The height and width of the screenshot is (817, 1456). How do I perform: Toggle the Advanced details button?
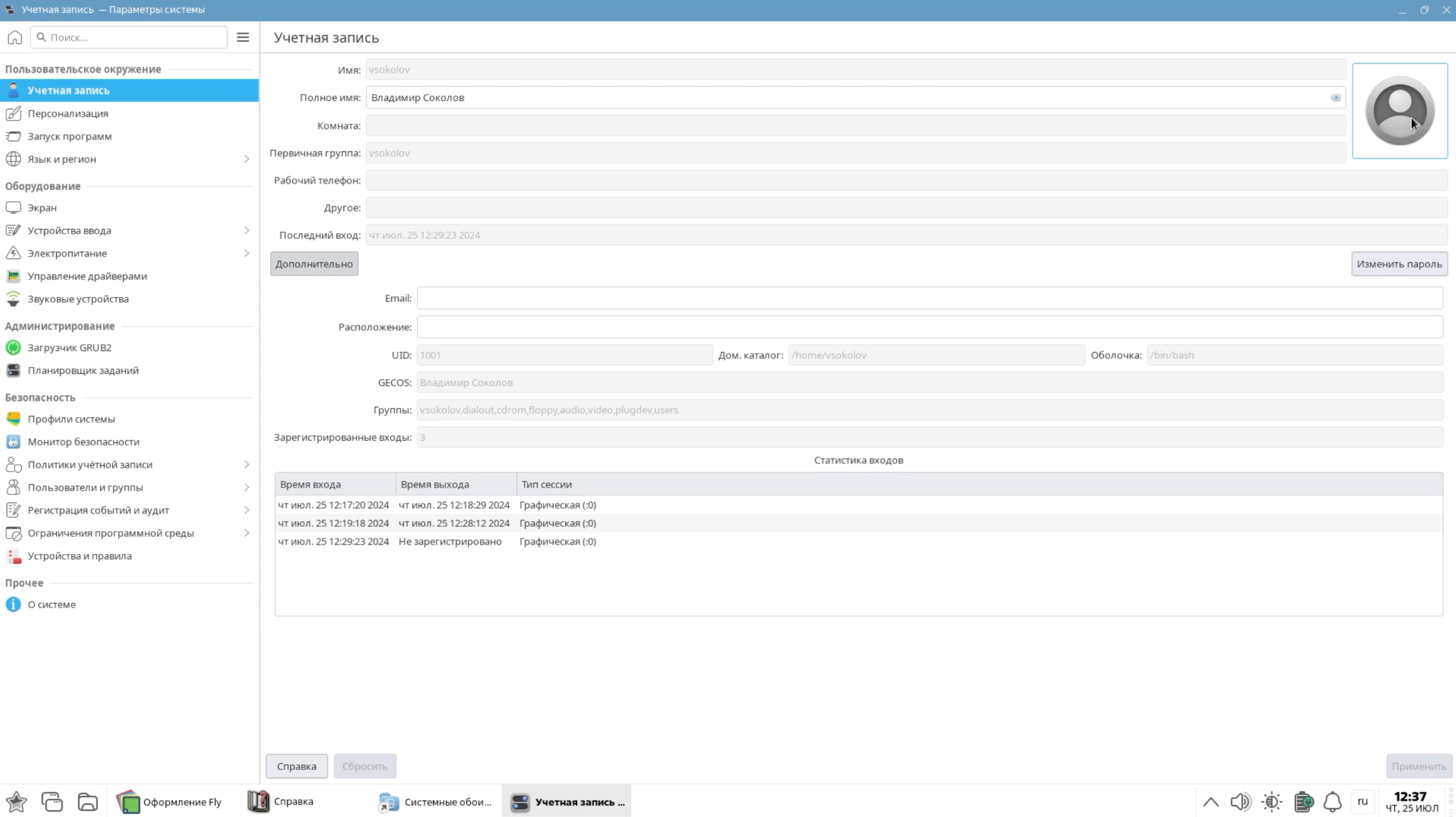314,264
